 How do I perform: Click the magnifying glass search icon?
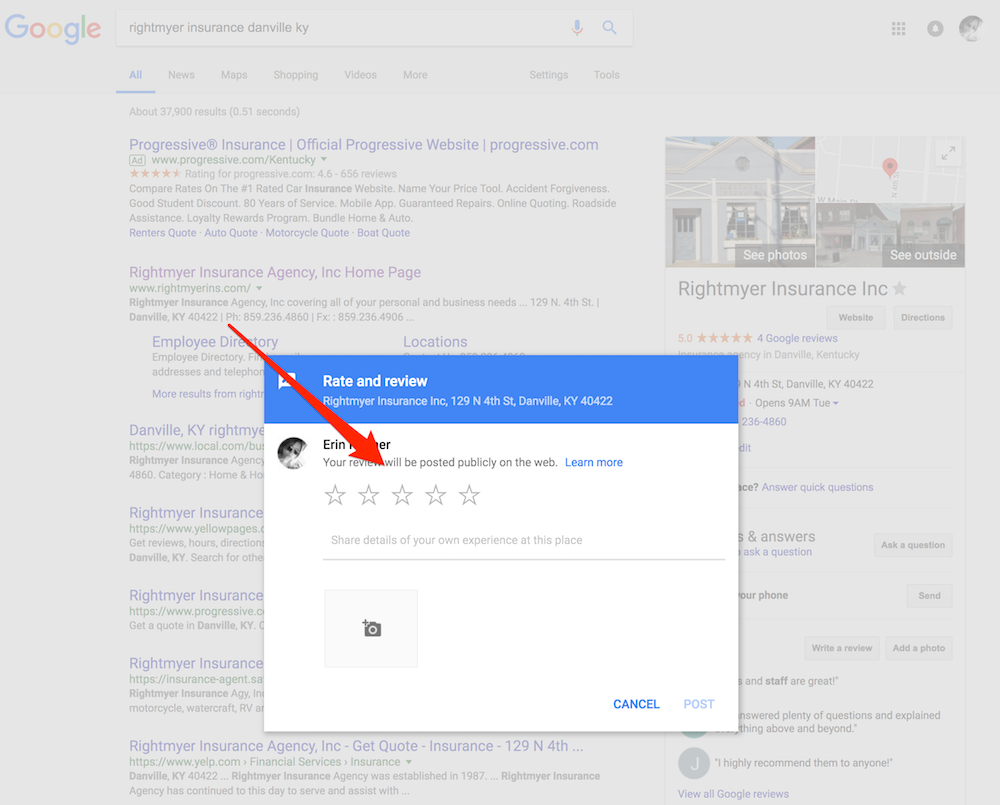(610, 27)
